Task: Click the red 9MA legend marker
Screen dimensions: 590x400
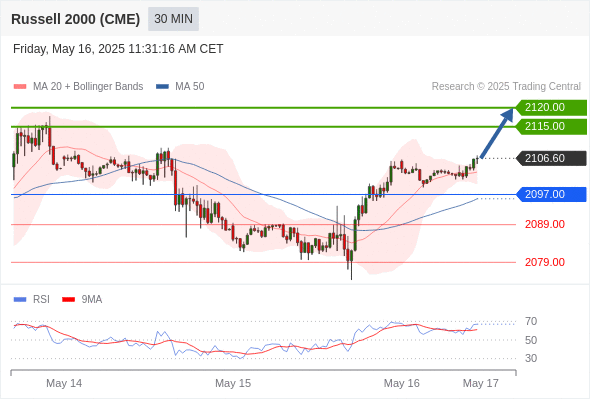Action: pos(68,300)
